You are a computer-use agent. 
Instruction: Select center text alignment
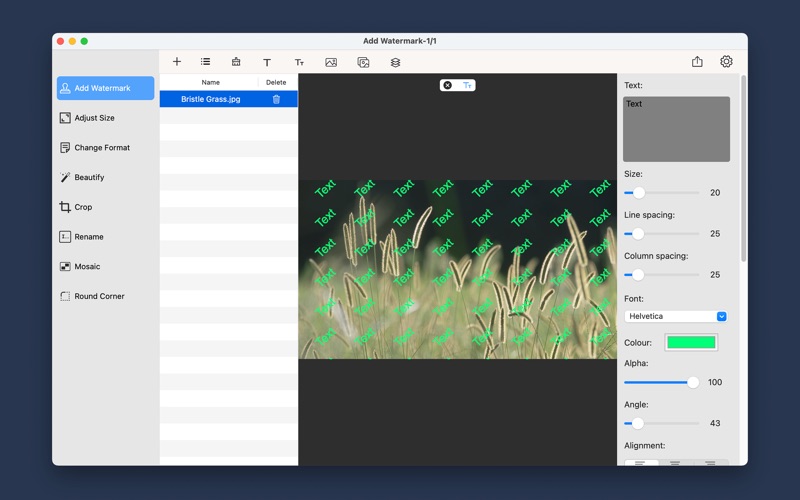pos(676,463)
